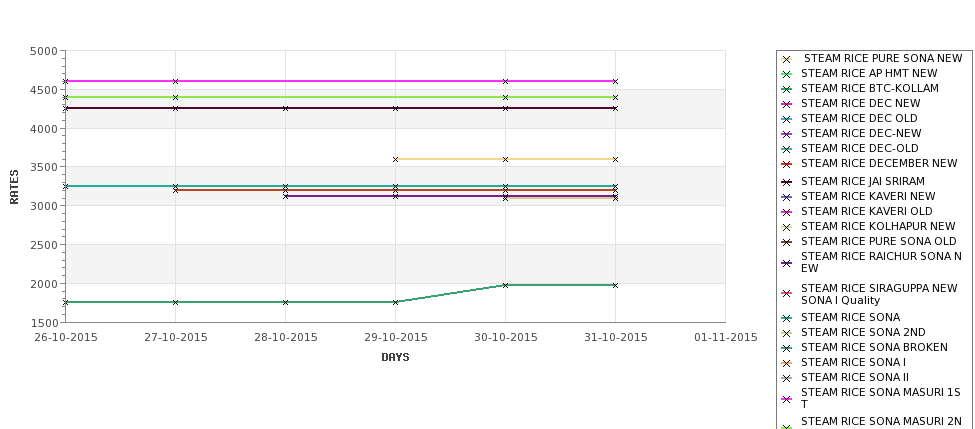
Task: Select the STEAM RICE RAICHUR SONA NEW legend label
Action: pyautogui.click(x=881, y=262)
